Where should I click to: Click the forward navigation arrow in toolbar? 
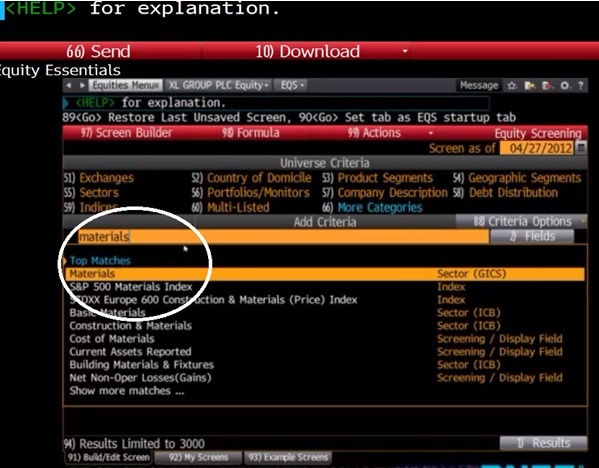(x=82, y=85)
